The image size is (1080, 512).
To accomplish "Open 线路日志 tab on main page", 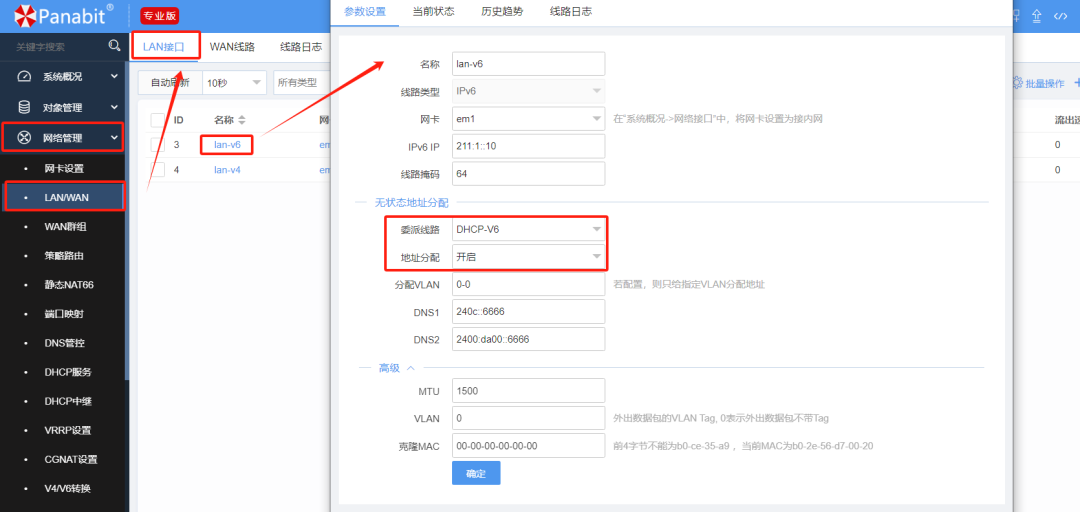I will [301, 47].
